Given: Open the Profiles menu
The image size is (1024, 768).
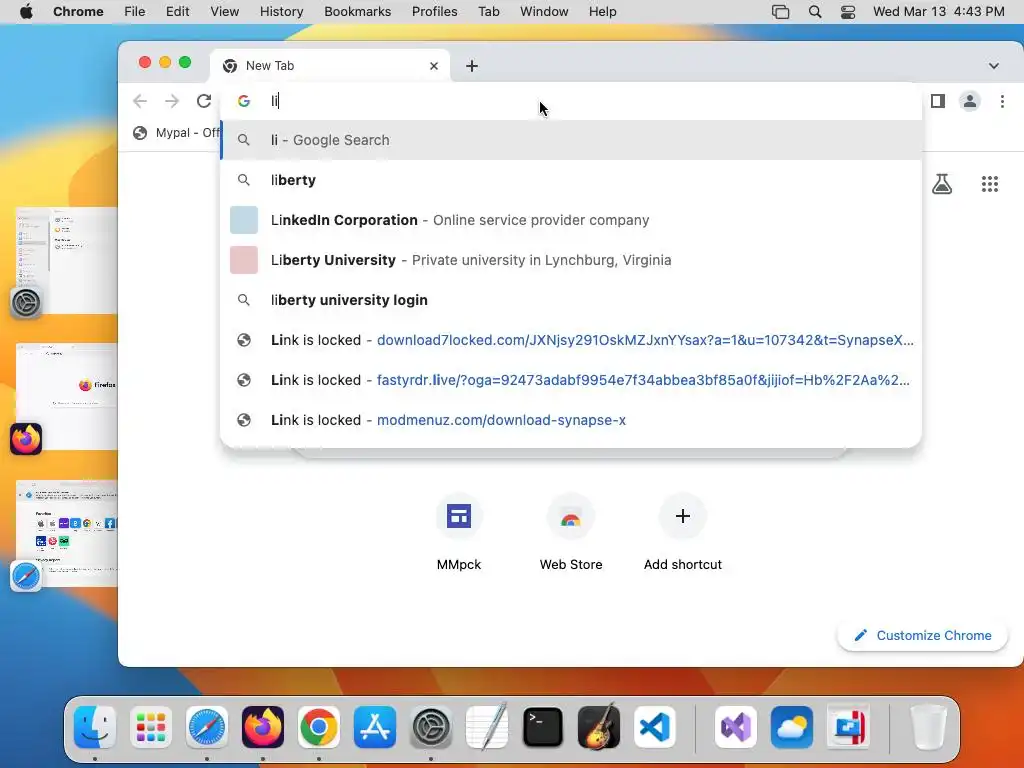Looking at the screenshot, I should tap(434, 12).
